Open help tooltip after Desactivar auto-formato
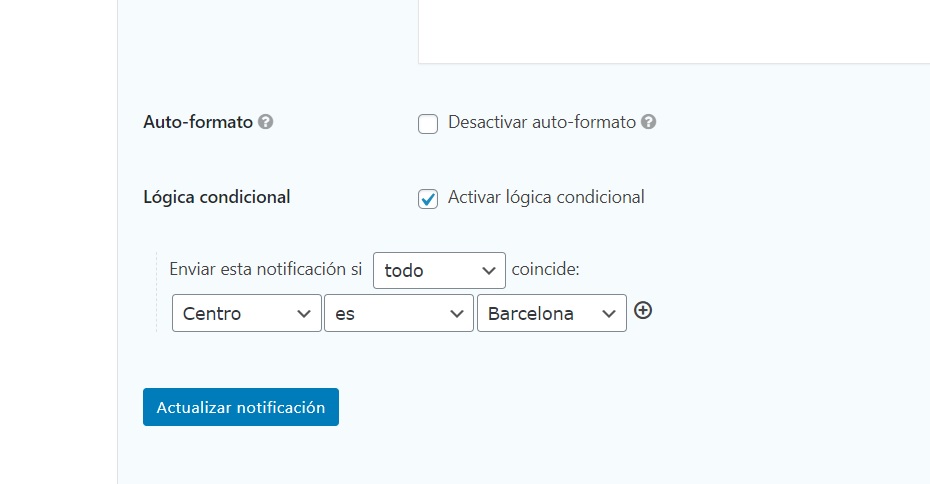 [x=649, y=122]
